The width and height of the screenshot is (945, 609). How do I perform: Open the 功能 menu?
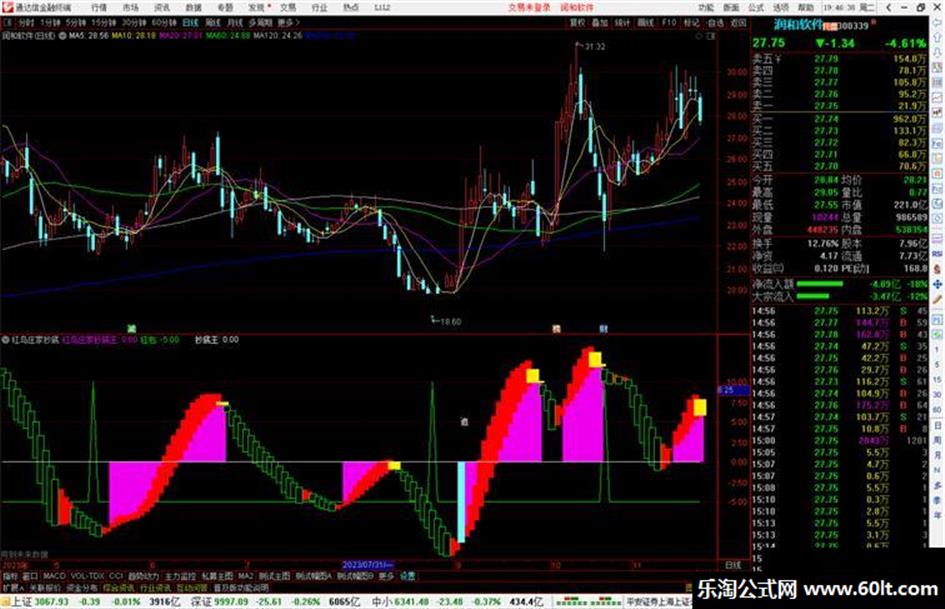pyautogui.click(x=706, y=7)
